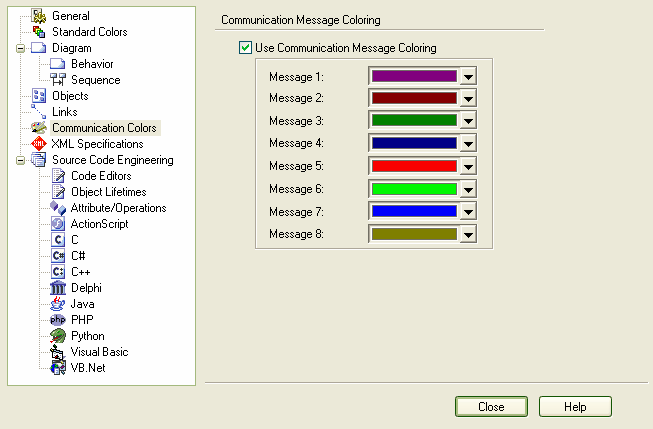Select highlighted Communication Colors label
Viewport: 653px width, 429px height.
point(104,128)
